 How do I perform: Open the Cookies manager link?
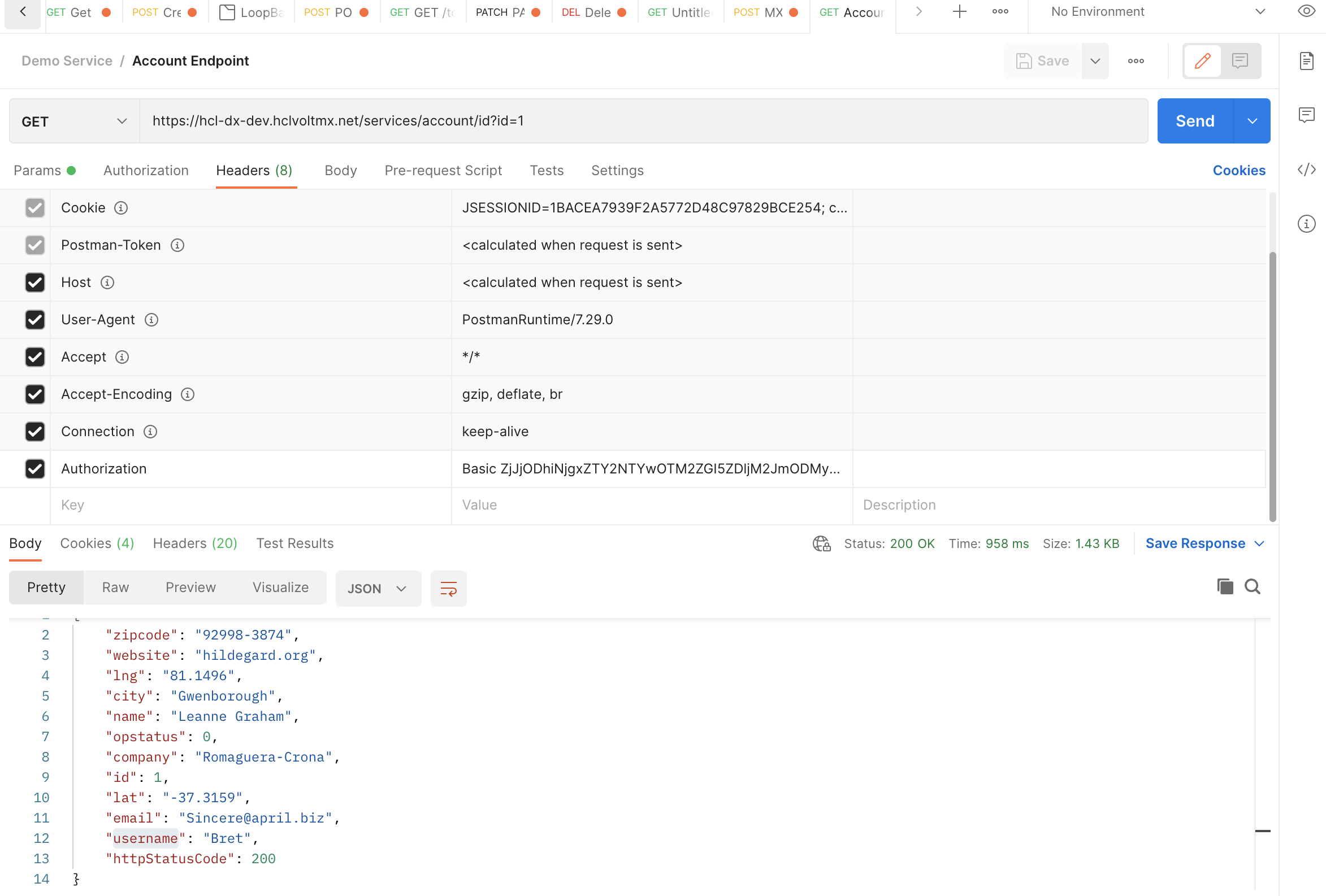[1239, 170]
